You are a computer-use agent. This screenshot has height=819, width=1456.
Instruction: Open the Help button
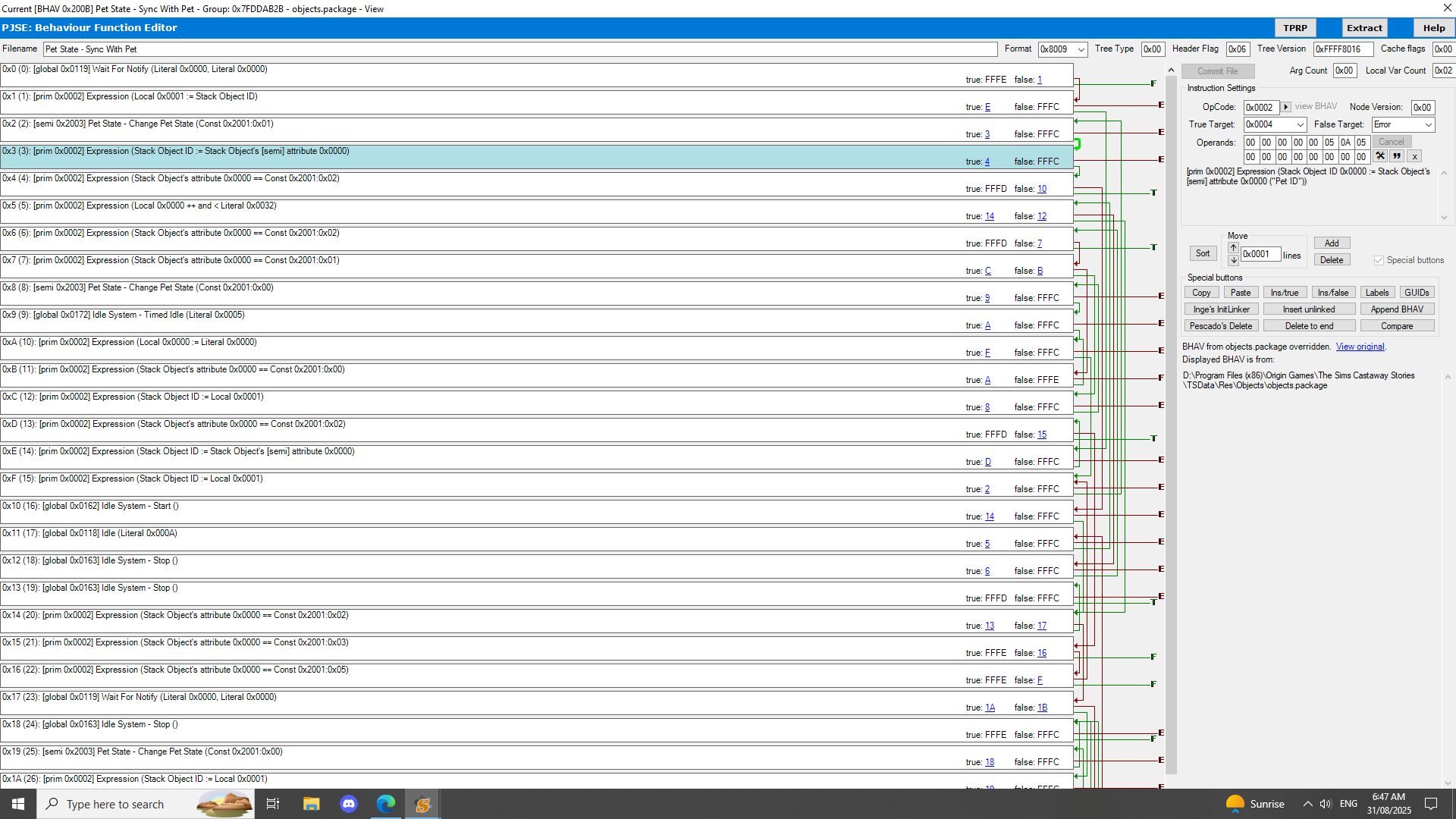click(x=1433, y=28)
